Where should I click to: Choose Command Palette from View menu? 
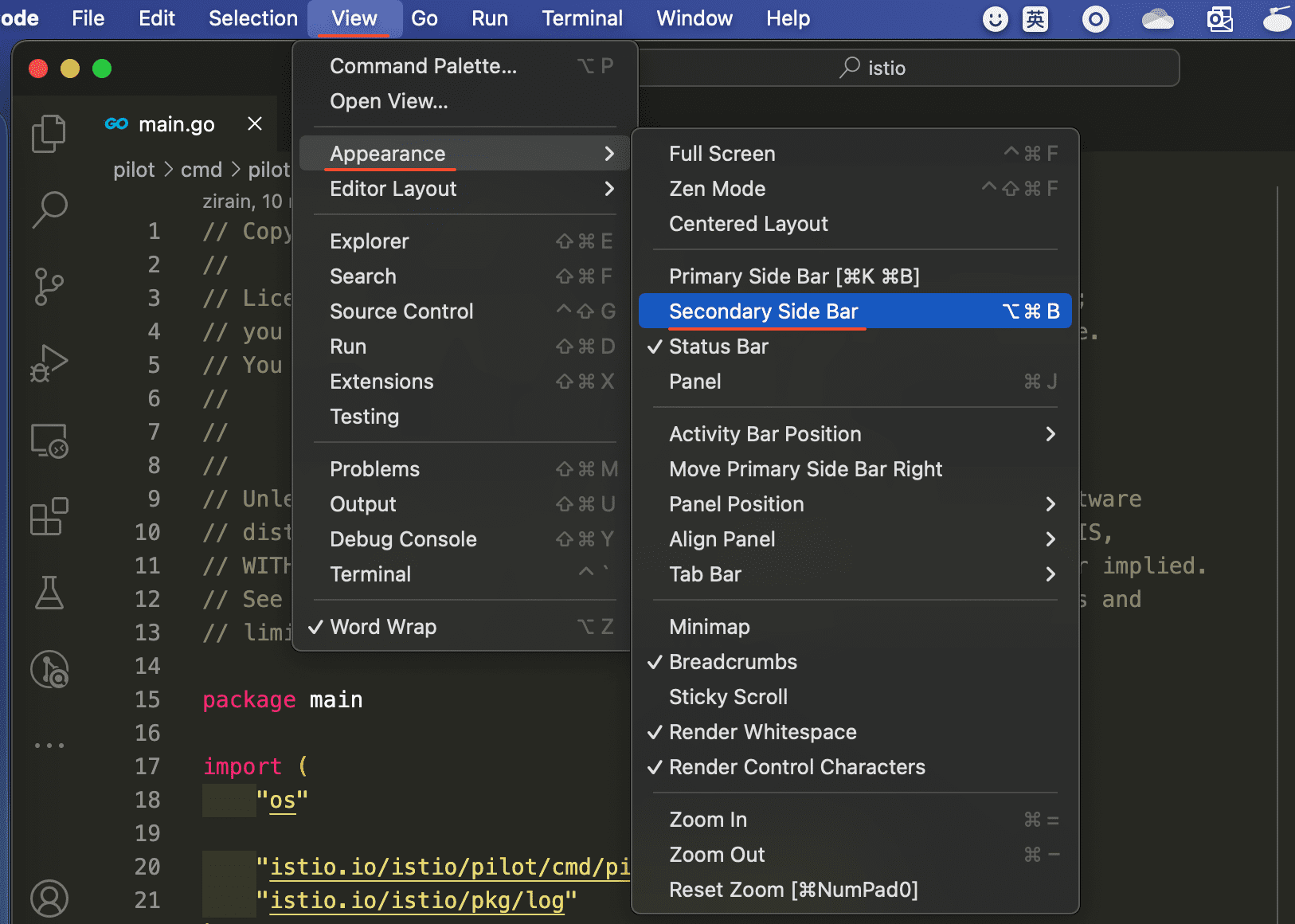464,66
